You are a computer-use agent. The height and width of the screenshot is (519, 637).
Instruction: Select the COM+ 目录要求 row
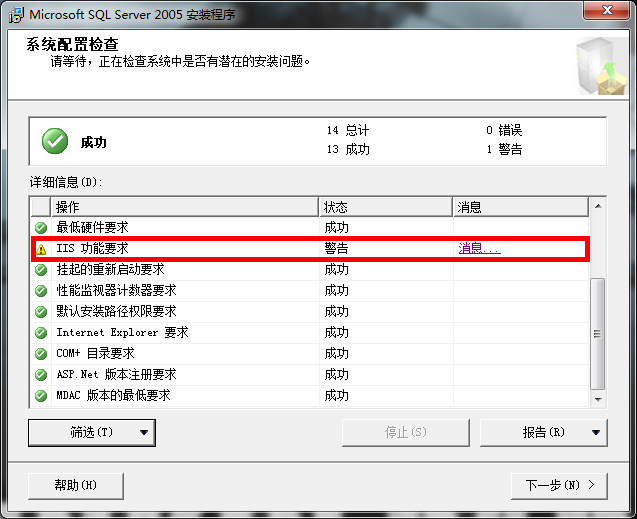[310, 354]
